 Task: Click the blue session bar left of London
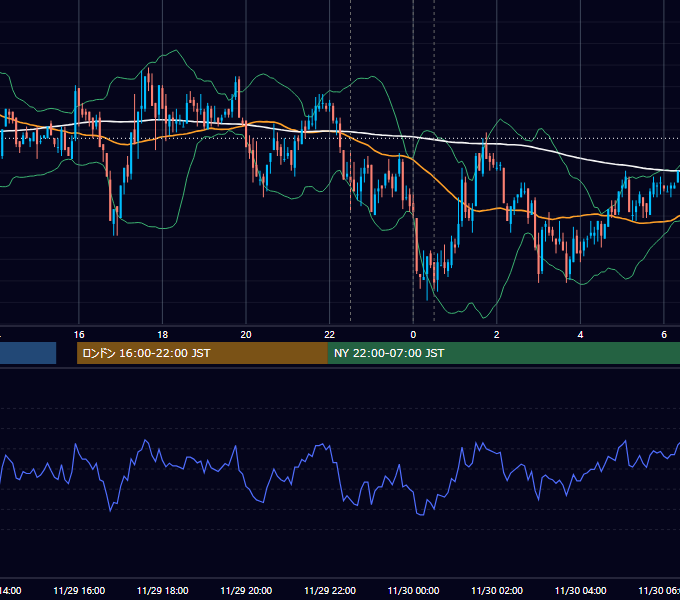28,353
